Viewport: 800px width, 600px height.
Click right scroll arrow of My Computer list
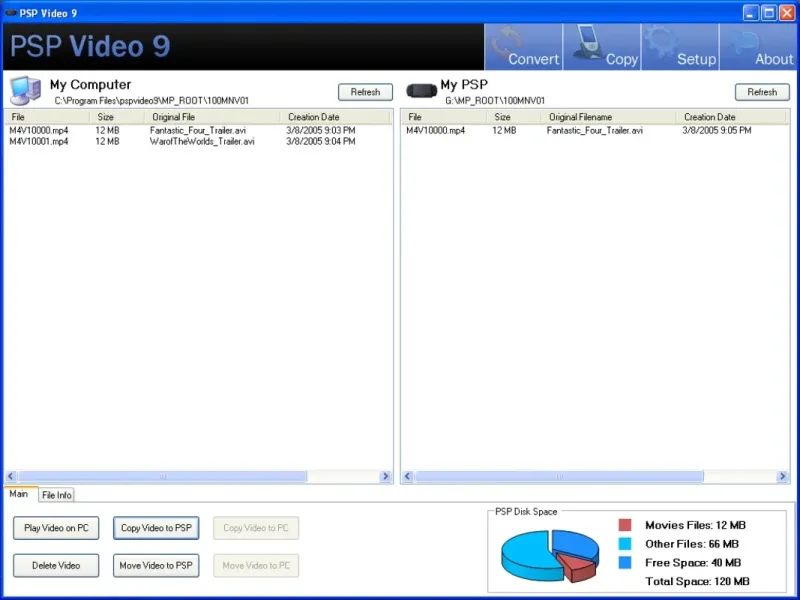click(386, 477)
